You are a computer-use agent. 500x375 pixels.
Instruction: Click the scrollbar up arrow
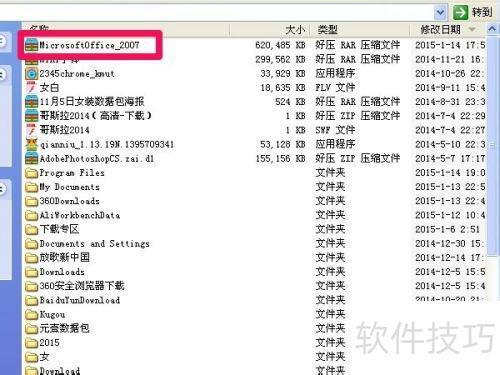tap(492, 29)
